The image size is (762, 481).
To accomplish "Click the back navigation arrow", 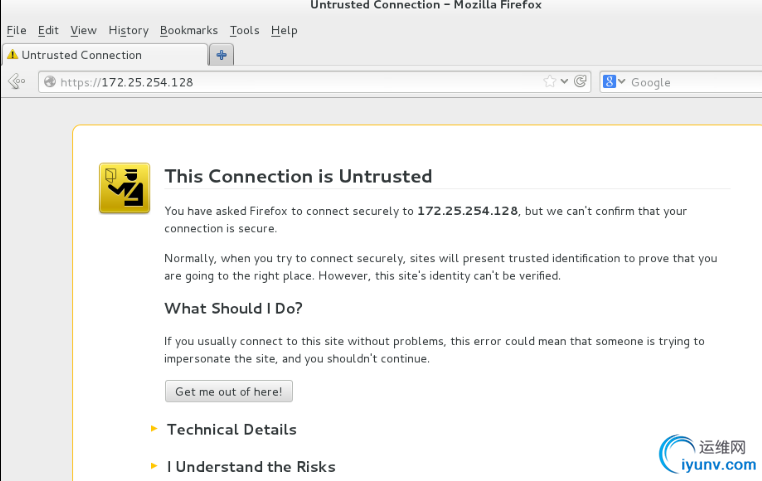I will [x=17, y=81].
